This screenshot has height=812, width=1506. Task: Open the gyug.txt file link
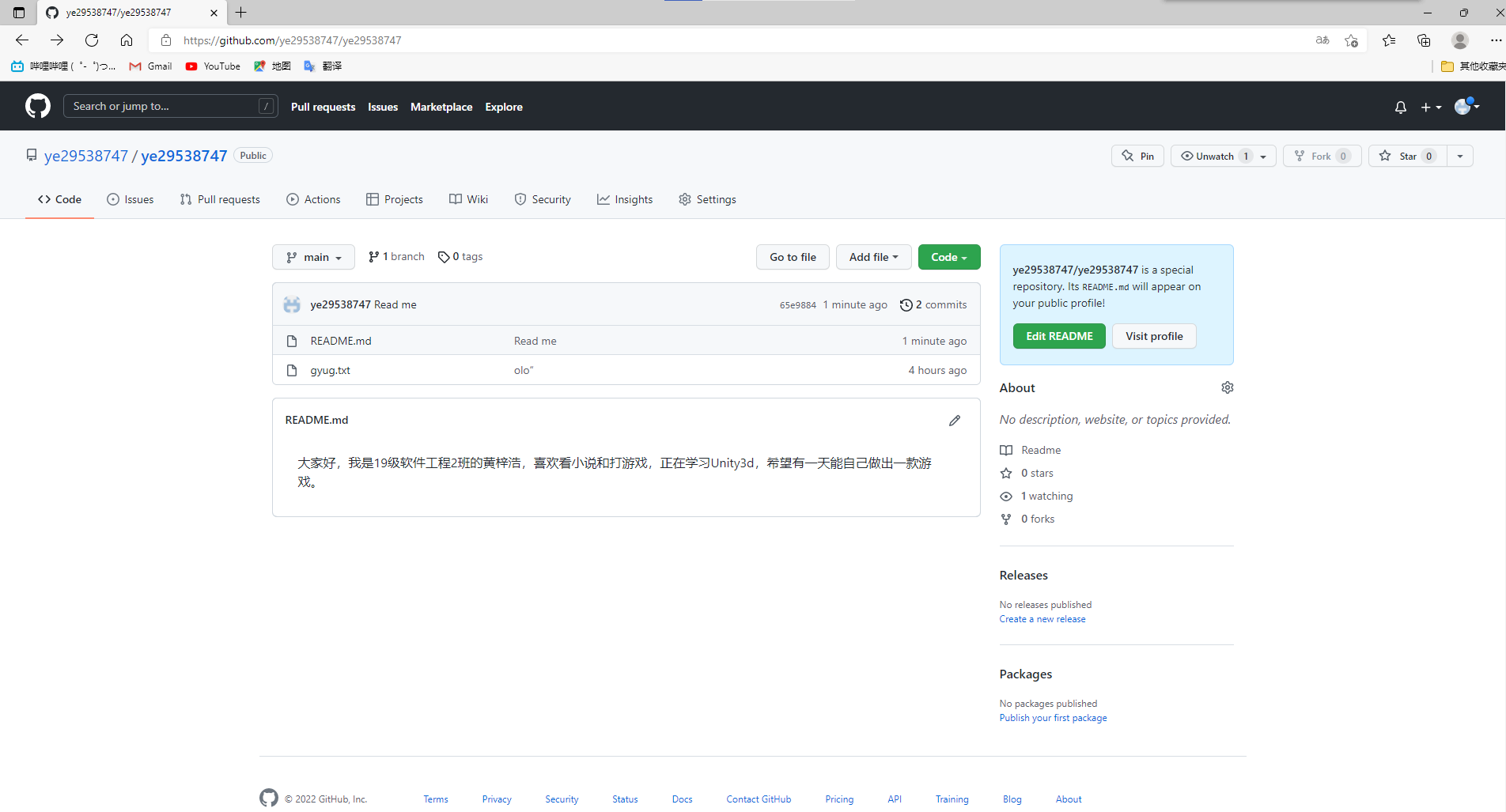tap(330, 370)
